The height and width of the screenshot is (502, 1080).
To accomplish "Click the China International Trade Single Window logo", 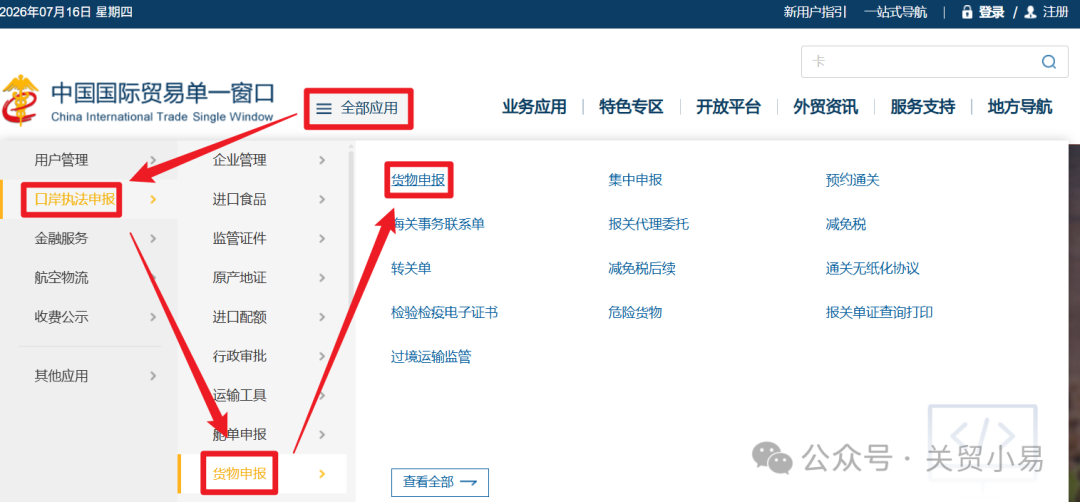I will (138, 101).
